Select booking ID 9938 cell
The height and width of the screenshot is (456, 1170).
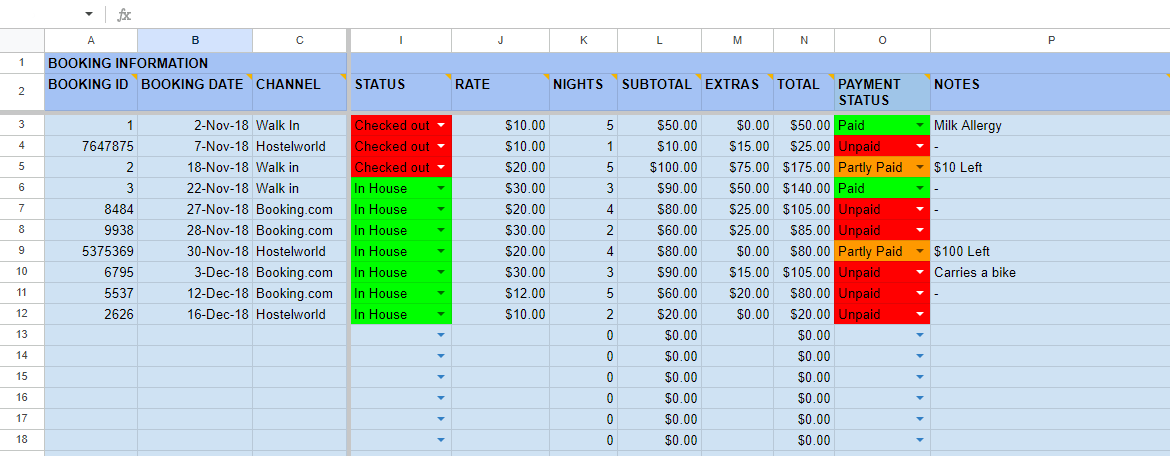coord(91,231)
